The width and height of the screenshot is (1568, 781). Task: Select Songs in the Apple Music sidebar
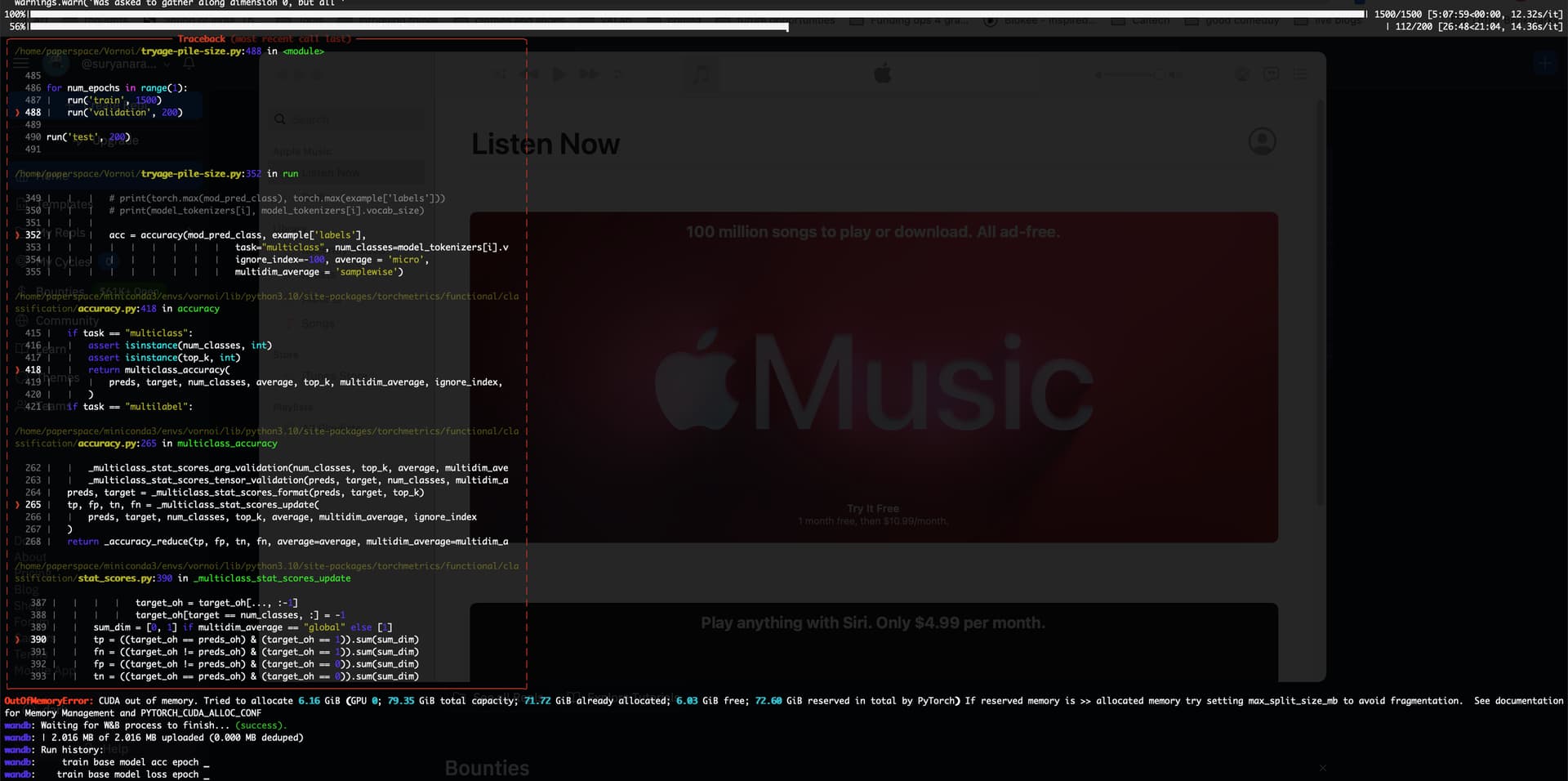point(318,324)
